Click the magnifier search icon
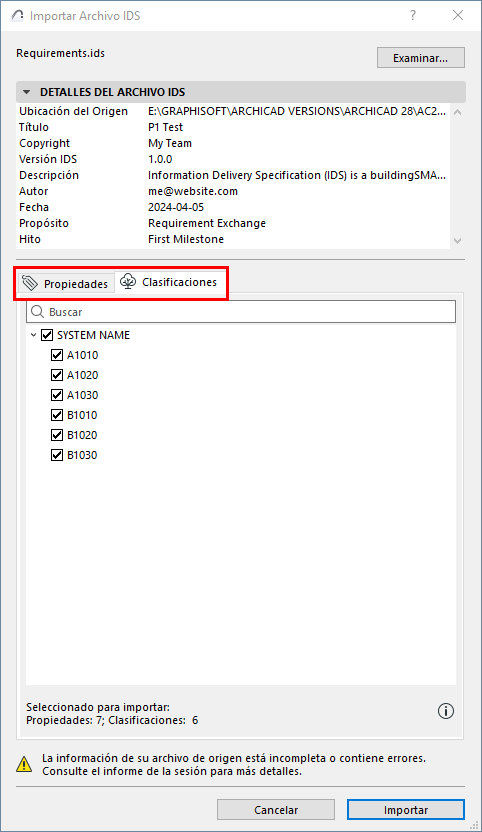 click(37, 311)
